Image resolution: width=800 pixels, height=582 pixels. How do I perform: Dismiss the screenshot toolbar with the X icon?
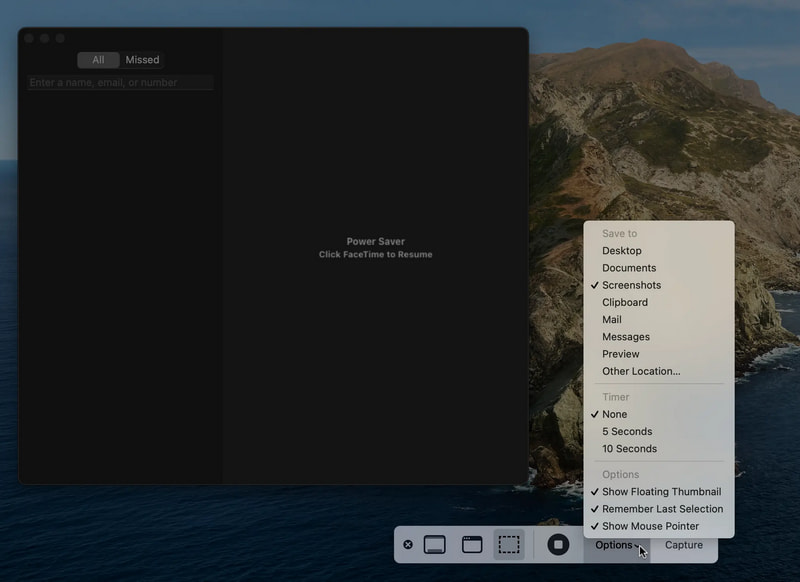408,545
